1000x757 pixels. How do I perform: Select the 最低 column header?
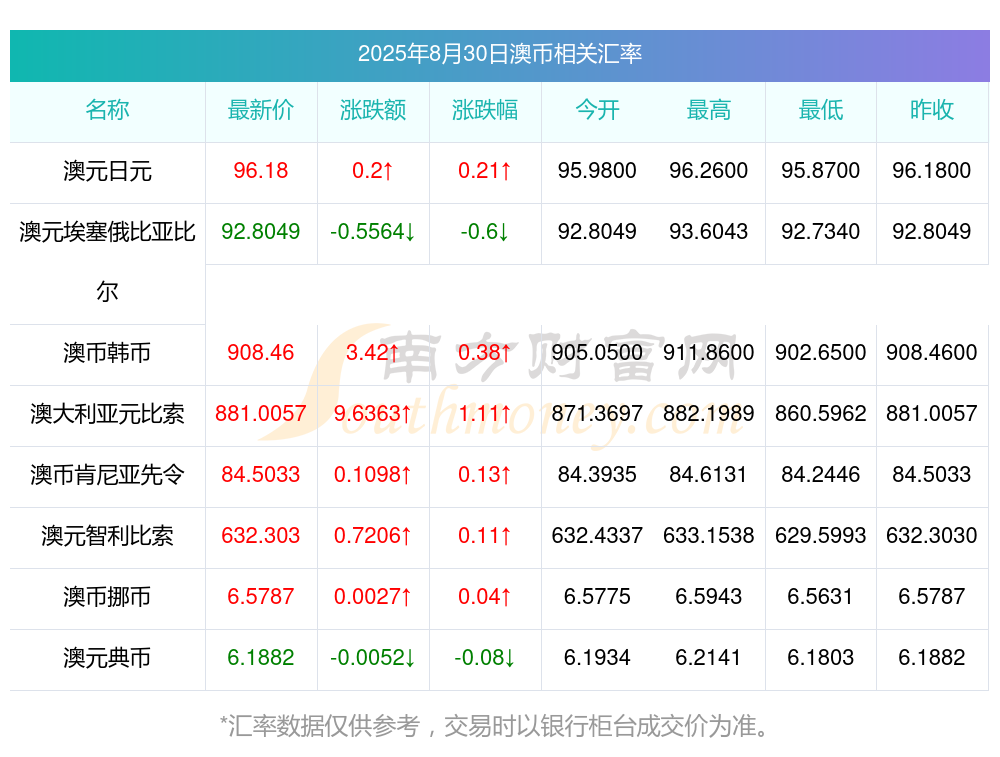click(x=821, y=110)
